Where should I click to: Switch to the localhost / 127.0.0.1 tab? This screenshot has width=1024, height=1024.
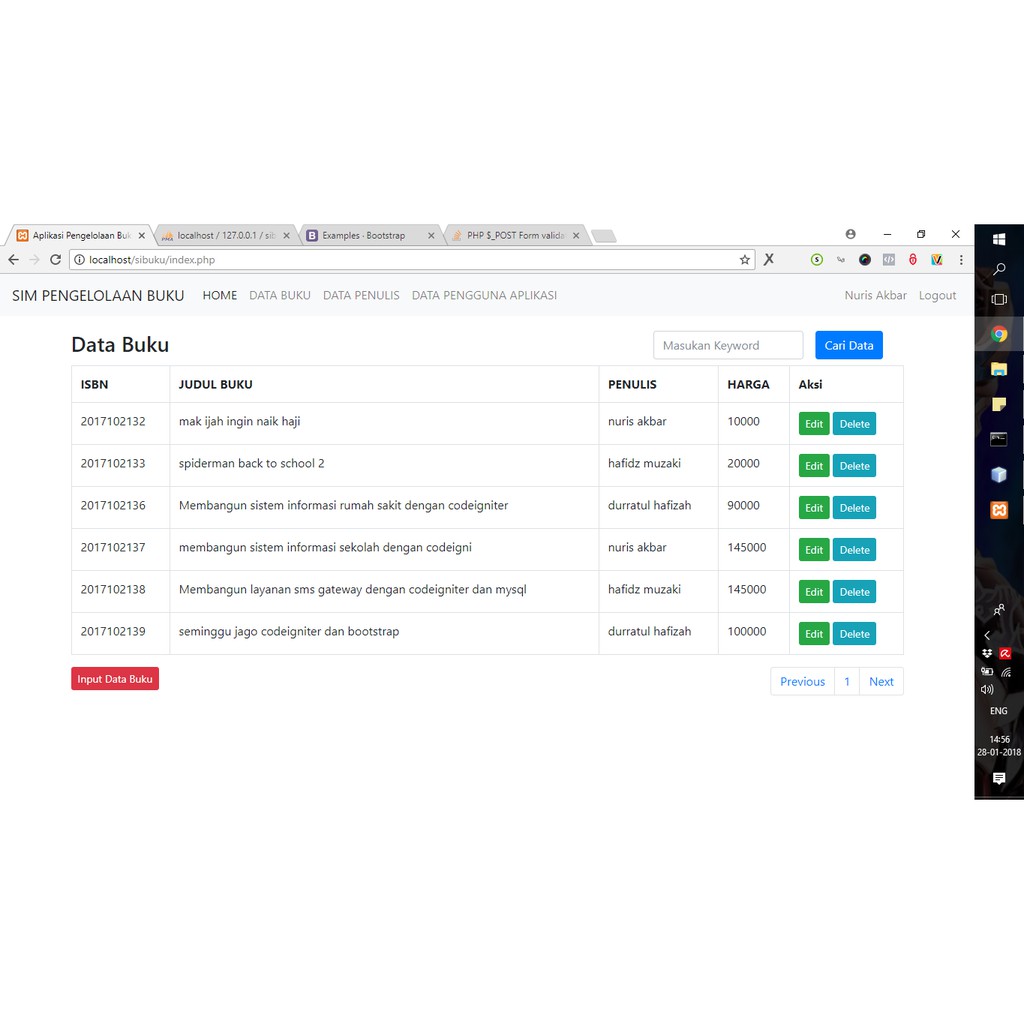pos(225,236)
